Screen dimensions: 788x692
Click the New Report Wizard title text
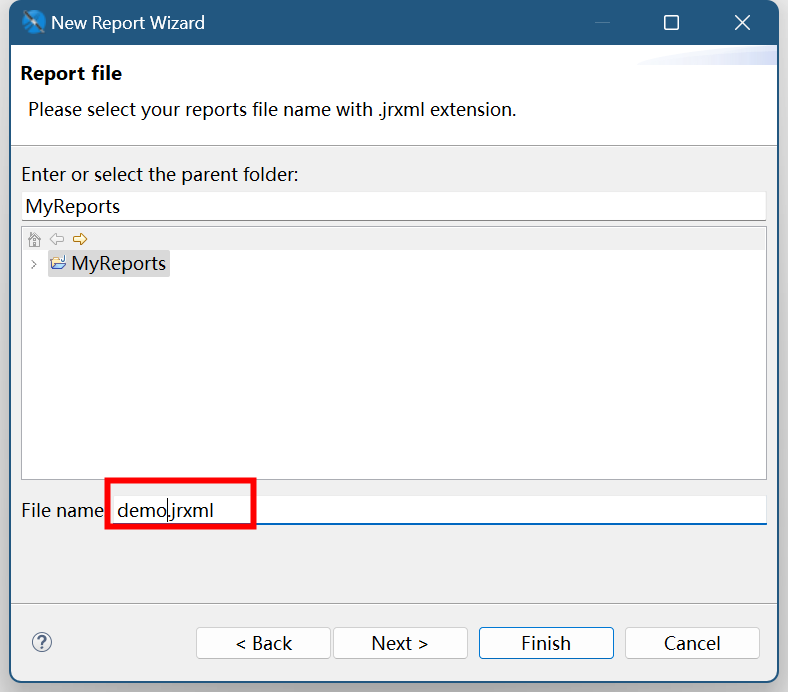pyautogui.click(x=128, y=22)
